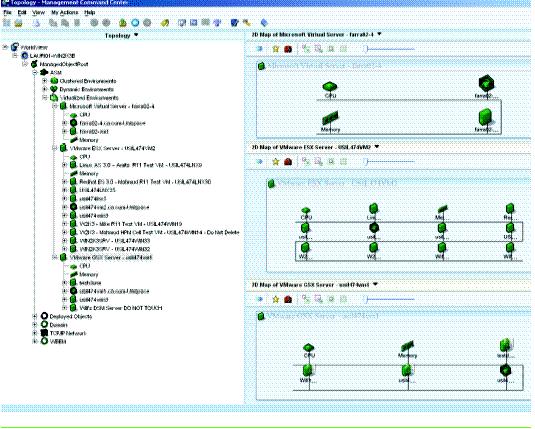Viewport: 535px width, 429px height.
Task: Select CPU node in VMware ESX Server map
Action: coord(306,213)
